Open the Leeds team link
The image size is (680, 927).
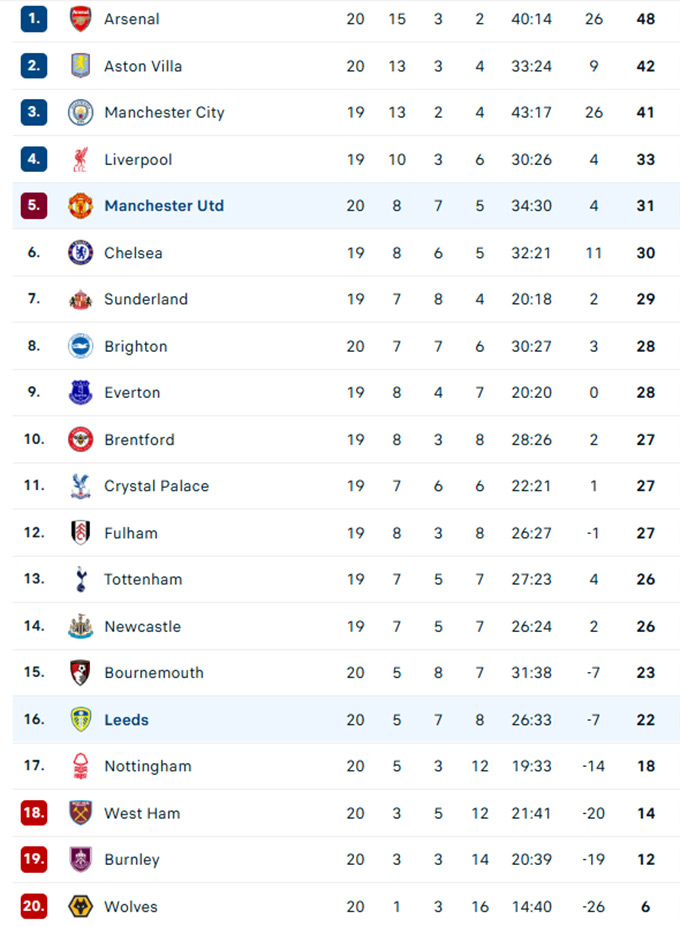point(127,720)
